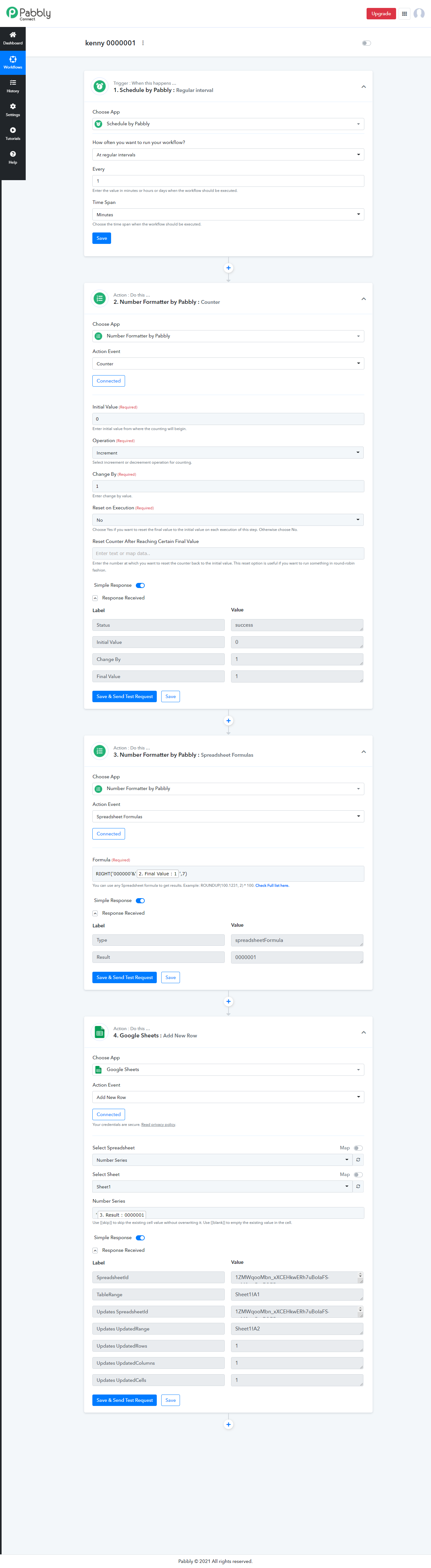This screenshot has width=431, height=1568.
Task: Add a step after Google Sheets action
Action: pos(228,1424)
